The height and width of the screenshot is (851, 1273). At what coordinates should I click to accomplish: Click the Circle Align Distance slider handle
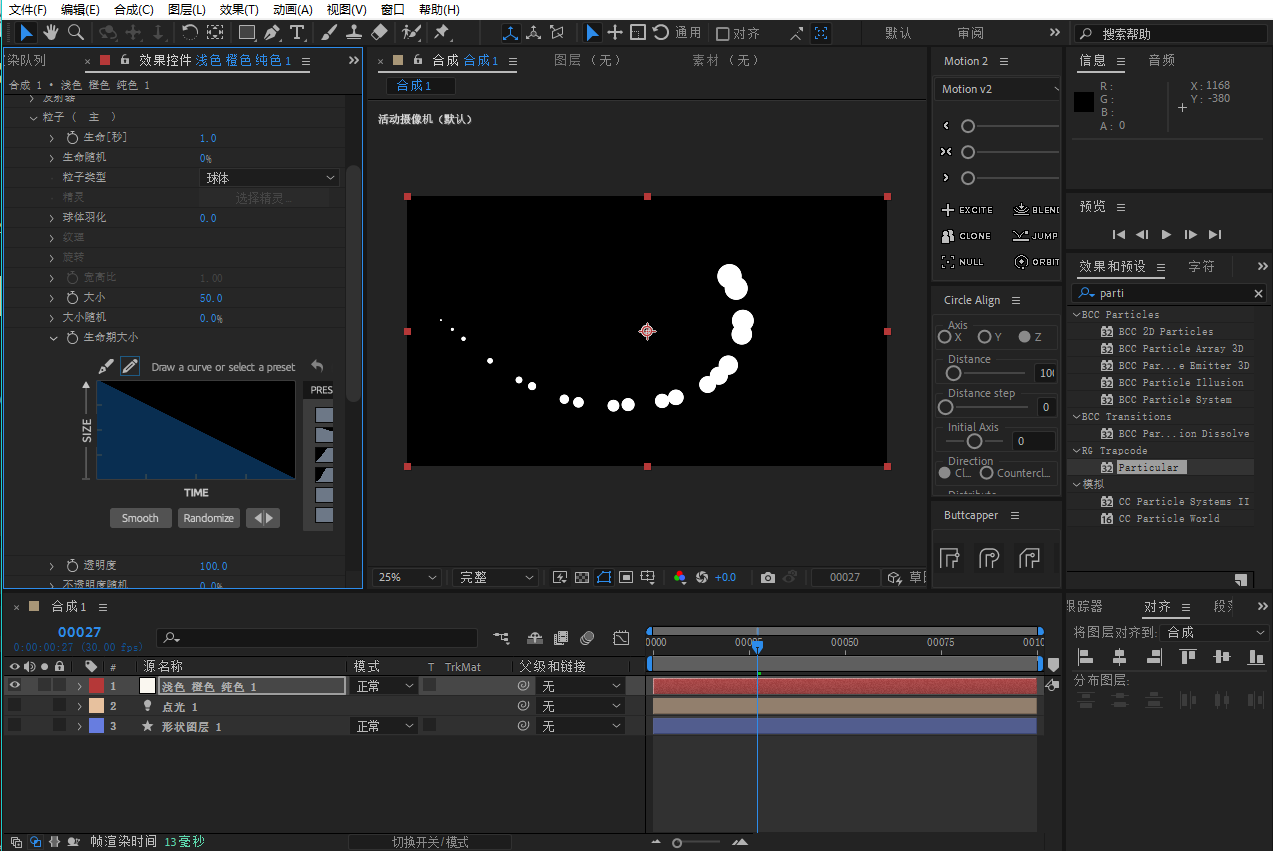(953, 373)
